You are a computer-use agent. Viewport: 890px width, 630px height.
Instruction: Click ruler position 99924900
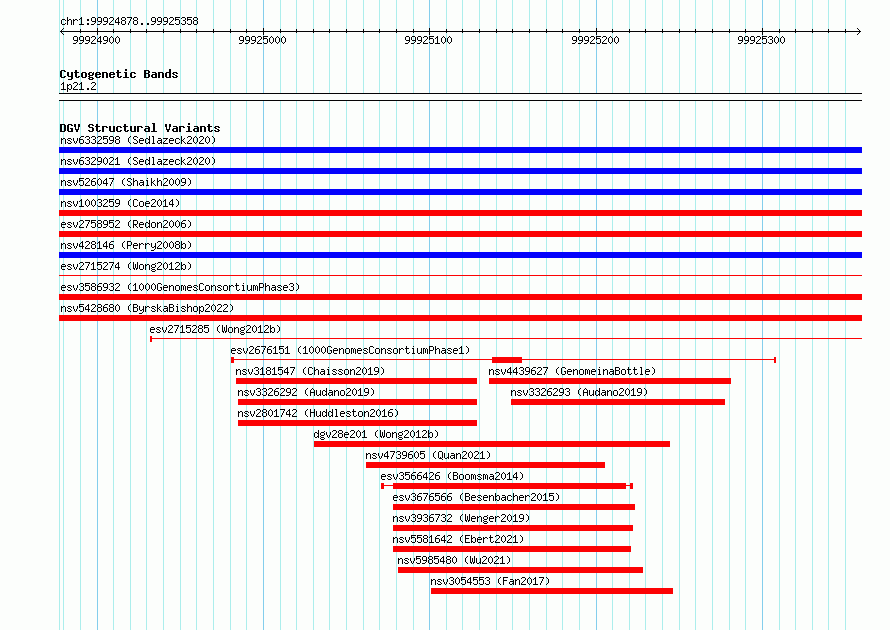point(96,40)
